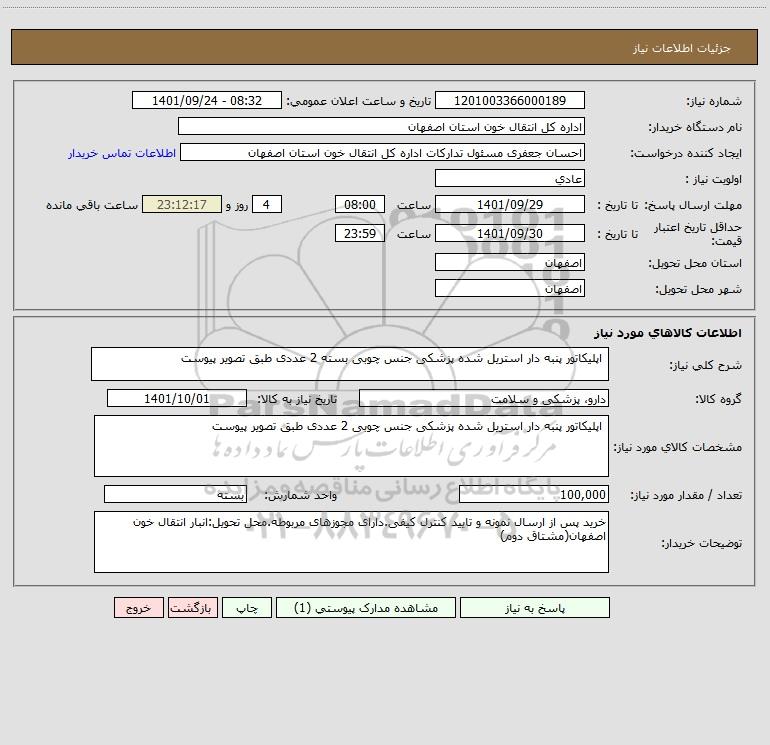Select the شماره نیاز field 1201003366000189
The width and height of the screenshot is (770, 745).
click(510, 100)
